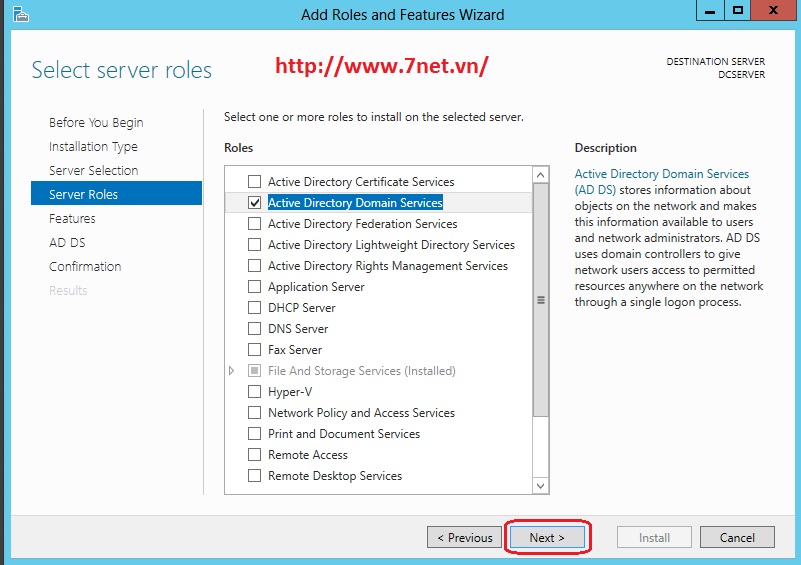Enable the DHCP Server role
Viewport: 801px width, 565px height.
click(254, 308)
